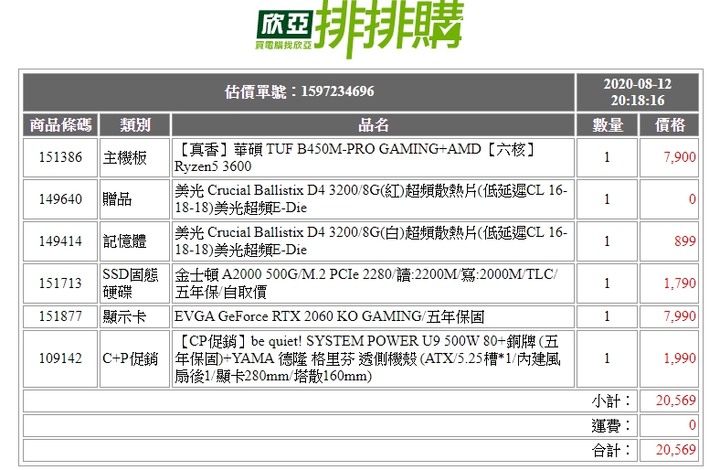Click the 品名 column header

point(373,125)
